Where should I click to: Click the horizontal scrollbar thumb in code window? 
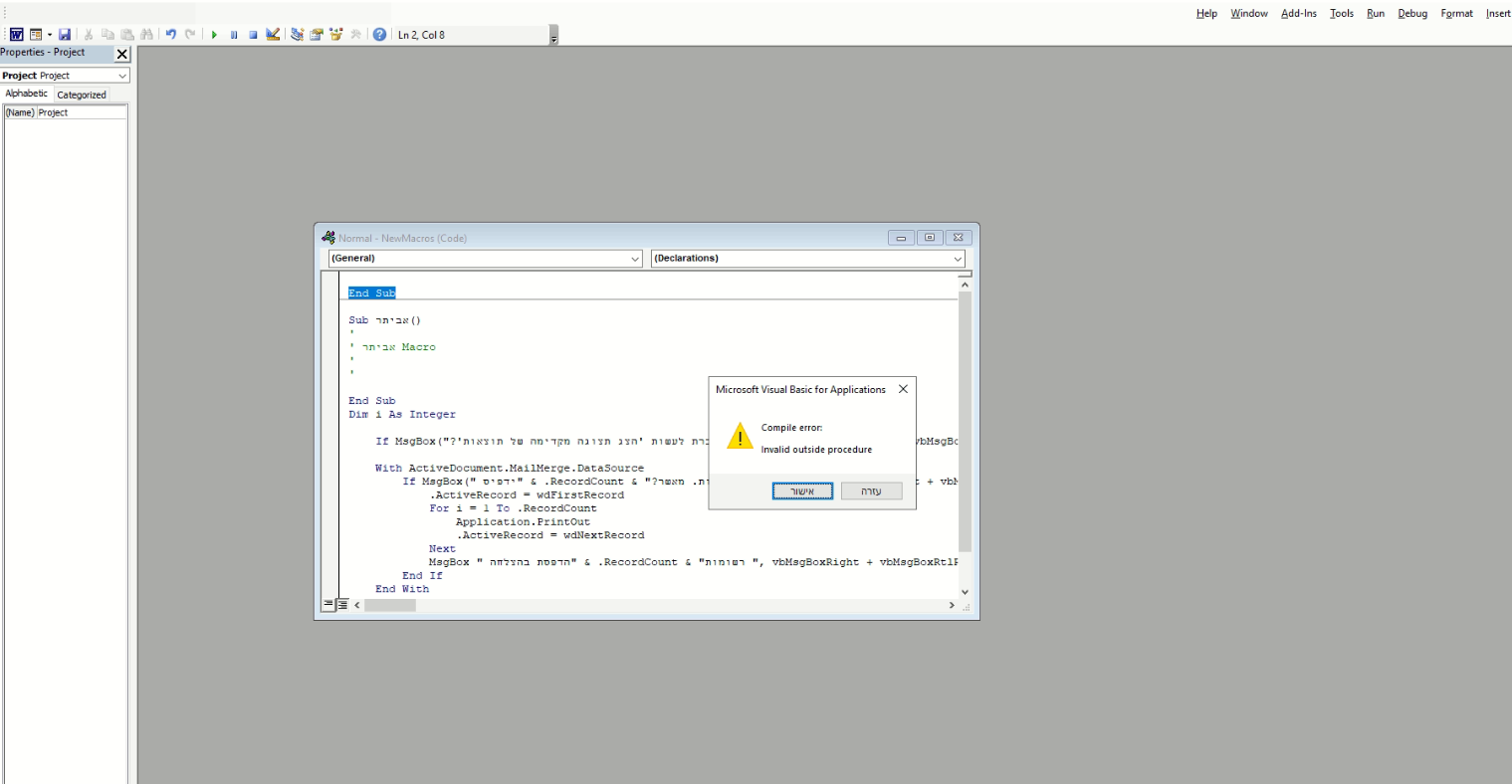pos(390,605)
